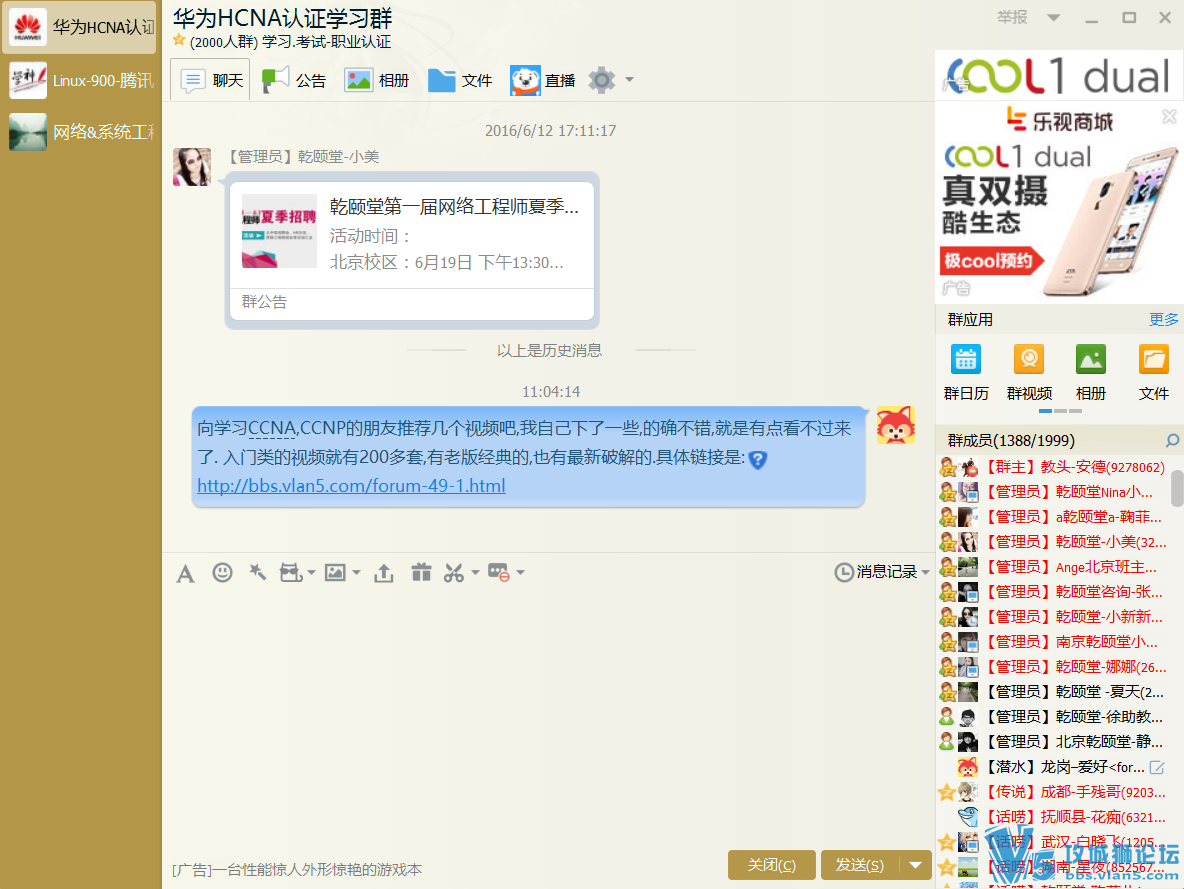Viewport: 1184px width, 889px height.
Task: Open the 公告 announcements tab
Action: [x=294, y=80]
